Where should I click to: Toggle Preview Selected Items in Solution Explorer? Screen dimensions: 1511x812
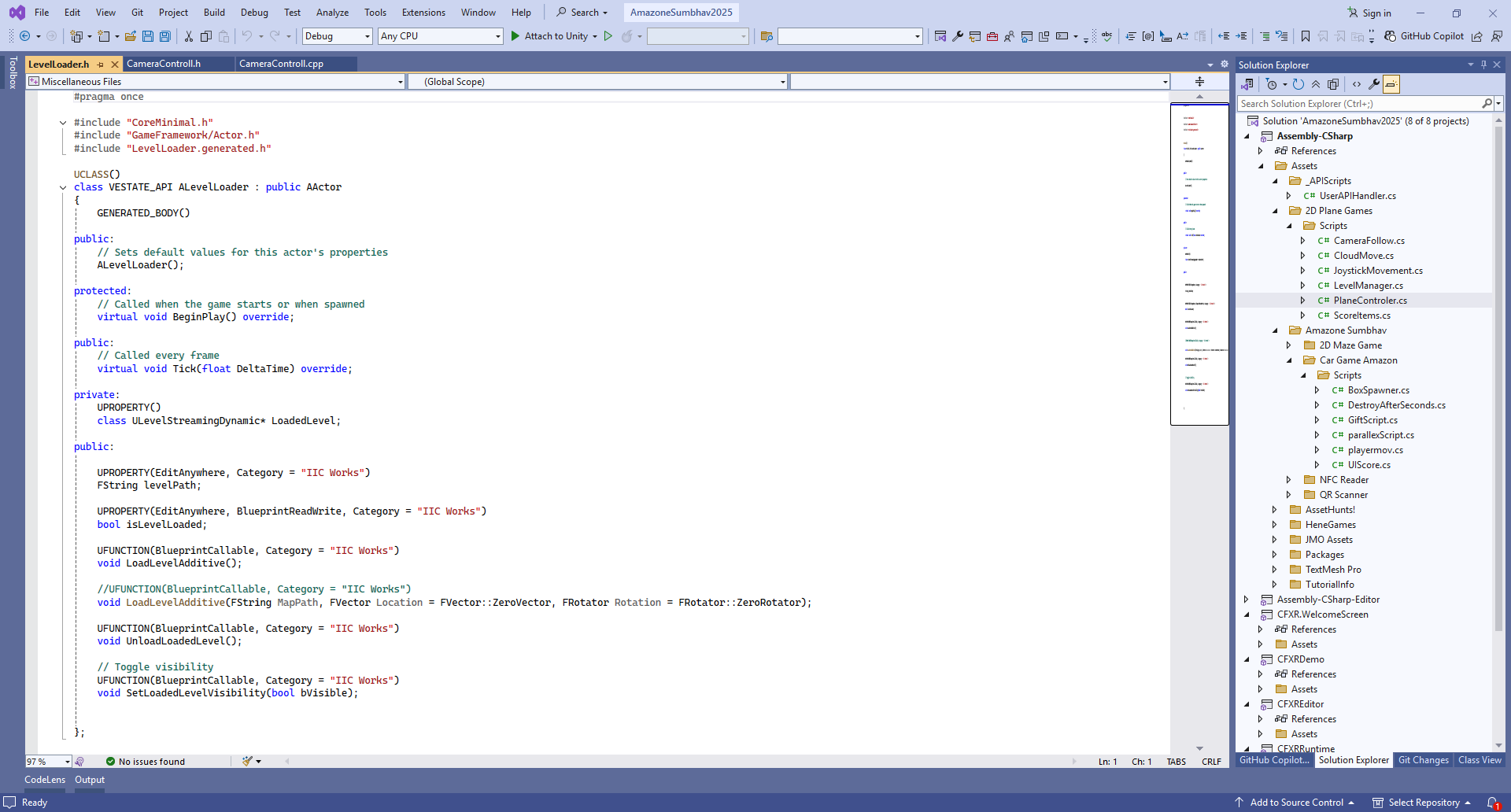(x=1391, y=84)
